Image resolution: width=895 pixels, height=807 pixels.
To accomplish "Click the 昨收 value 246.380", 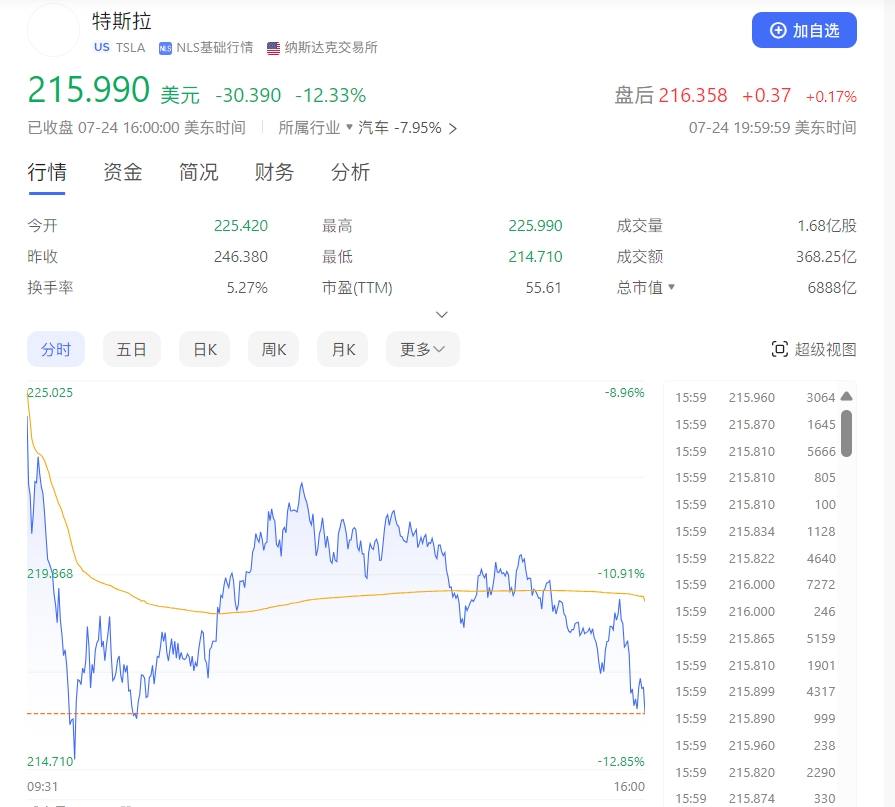I will (x=241, y=257).
